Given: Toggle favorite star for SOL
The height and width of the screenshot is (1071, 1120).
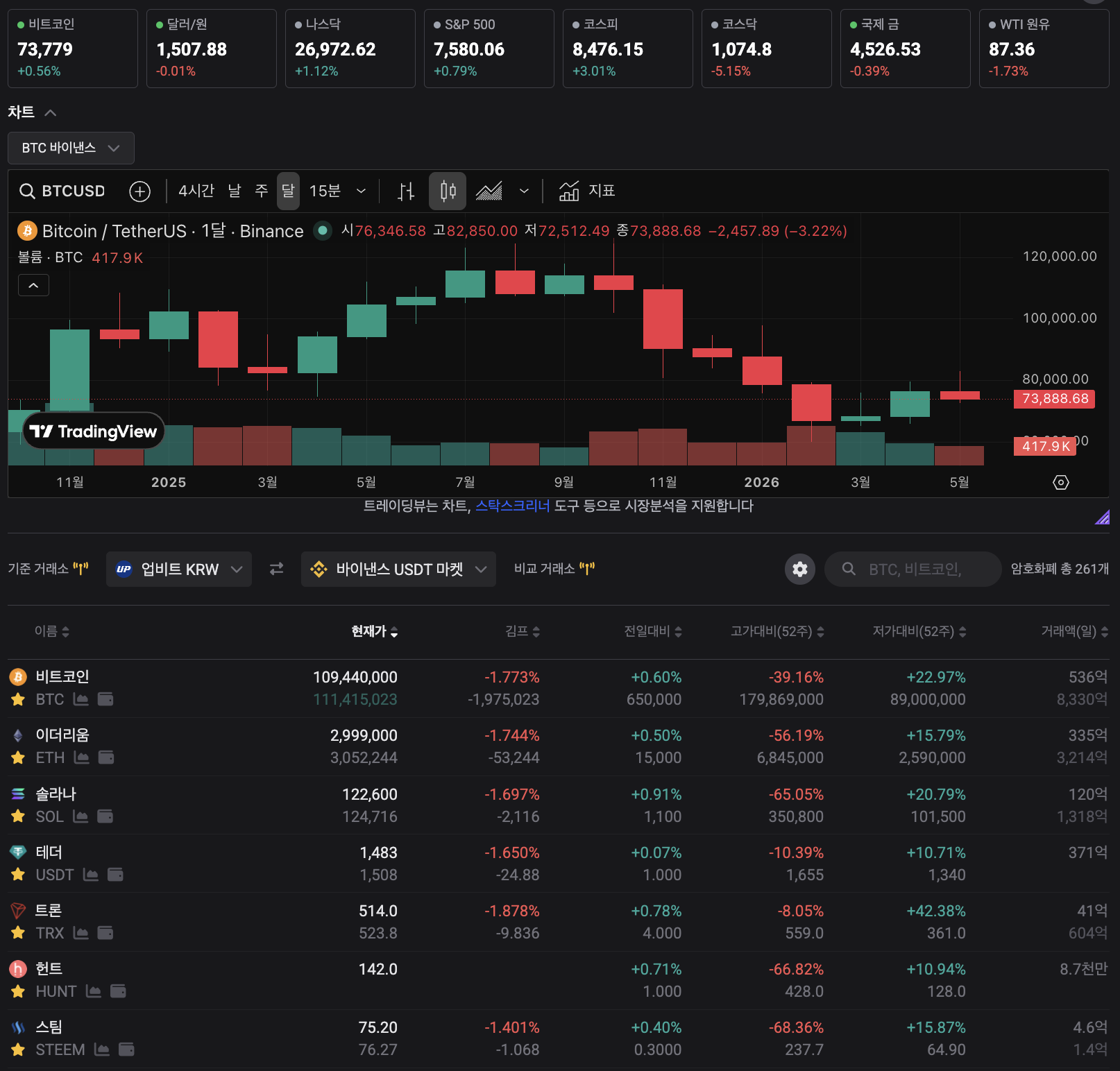Looking at the screenshot, I should tap(18, 816).
